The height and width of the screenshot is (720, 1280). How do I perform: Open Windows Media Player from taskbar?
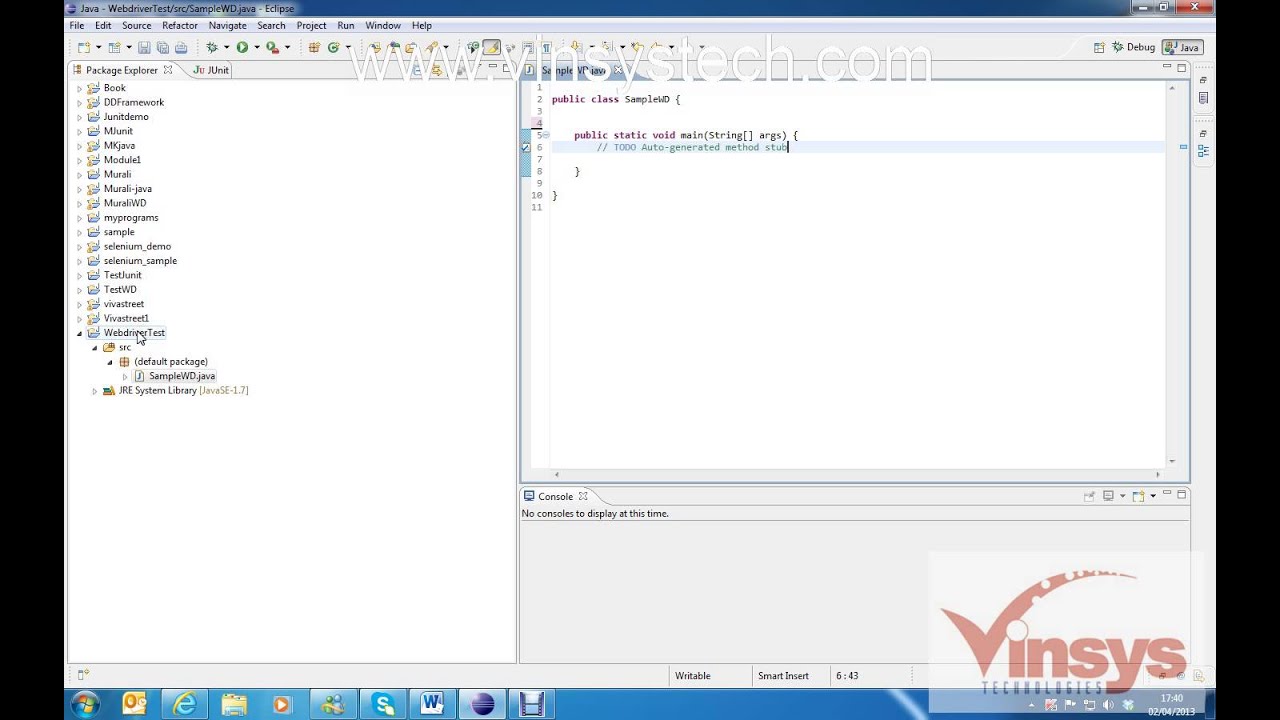click(x=283, y=704)
